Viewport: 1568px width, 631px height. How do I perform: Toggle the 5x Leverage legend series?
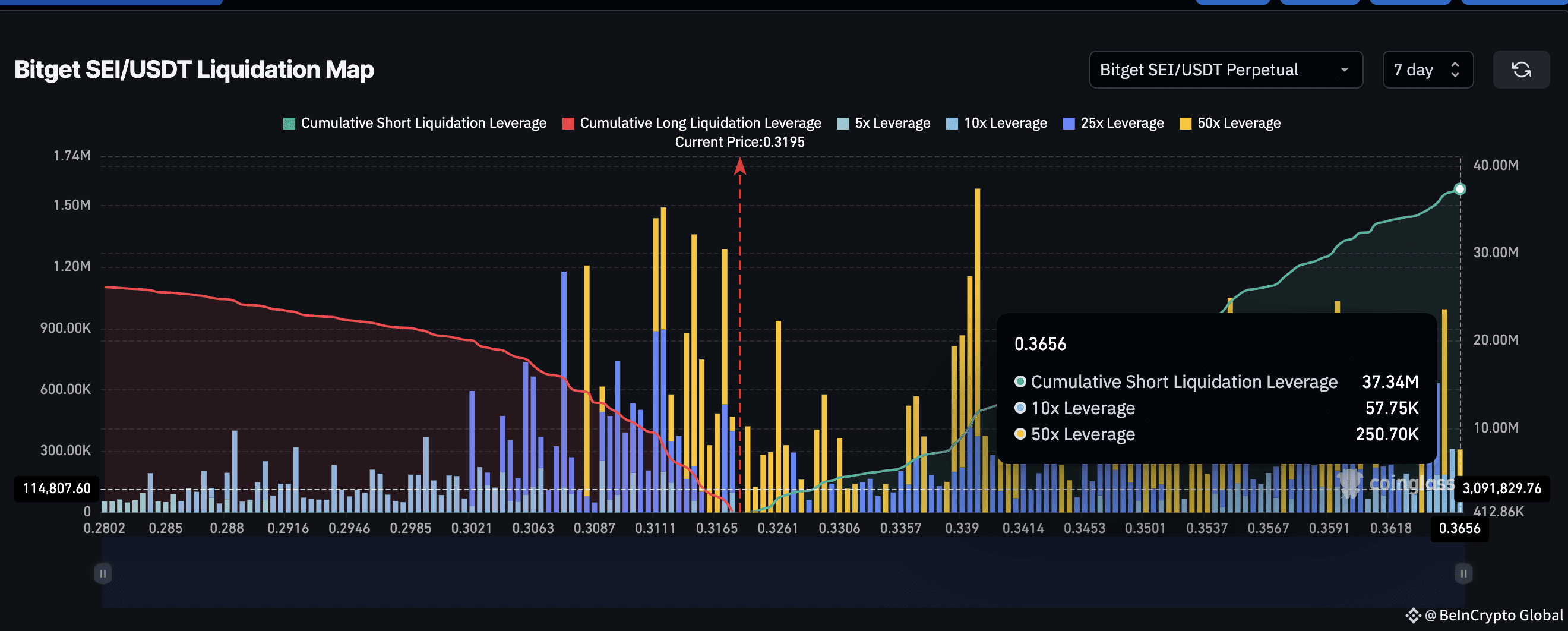[884, 123]
